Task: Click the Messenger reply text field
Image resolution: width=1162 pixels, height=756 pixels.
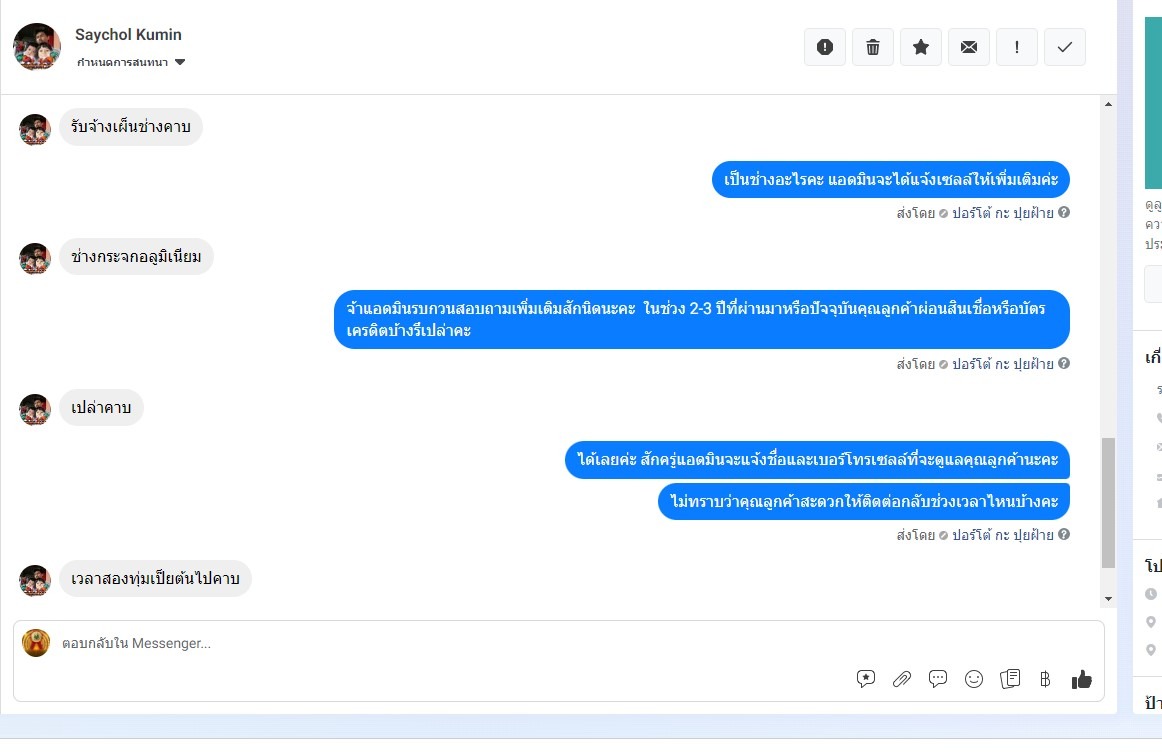Action: point(559,643)
